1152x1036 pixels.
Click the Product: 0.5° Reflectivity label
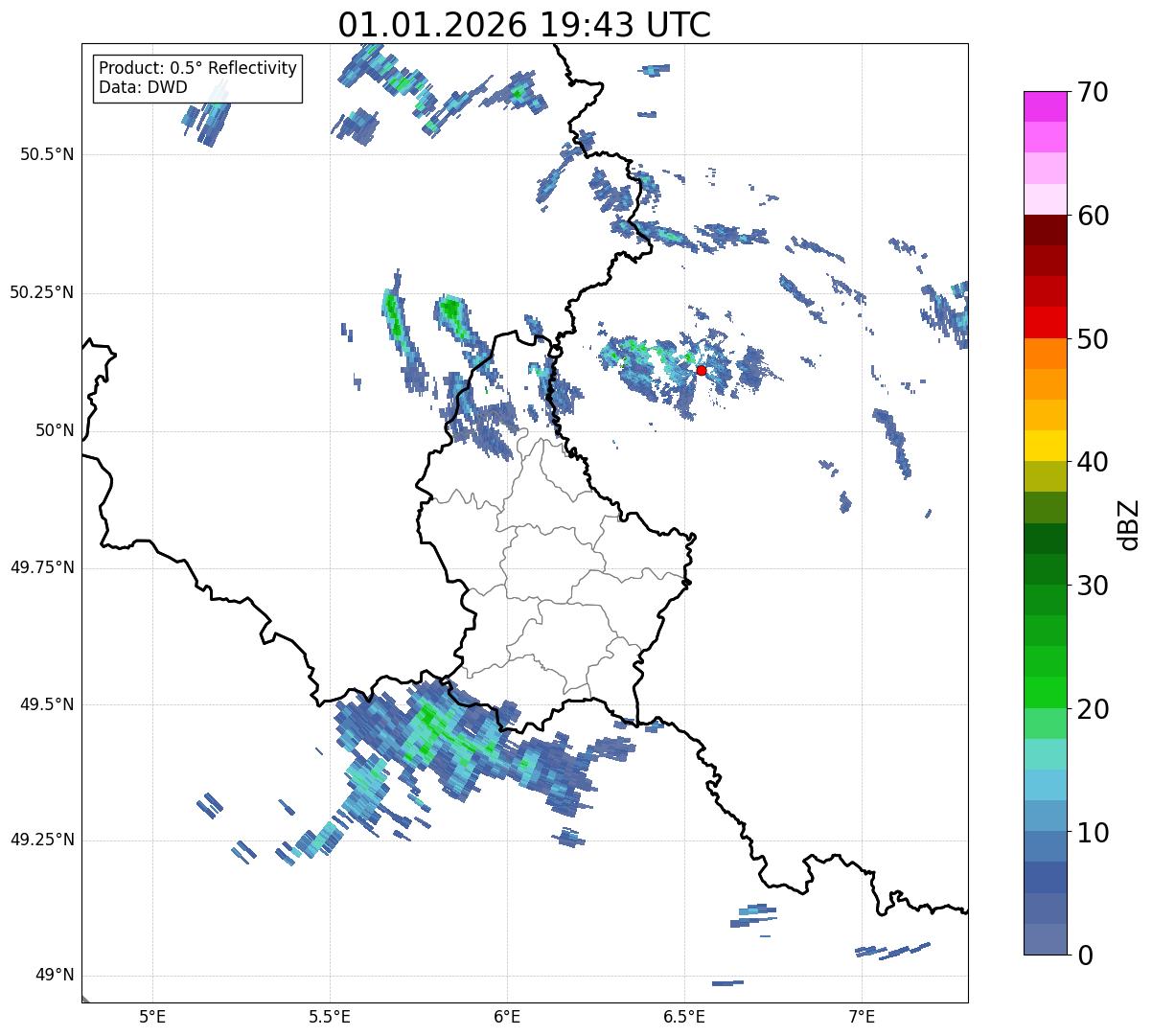pyautogui.click(x=197, y=69)
